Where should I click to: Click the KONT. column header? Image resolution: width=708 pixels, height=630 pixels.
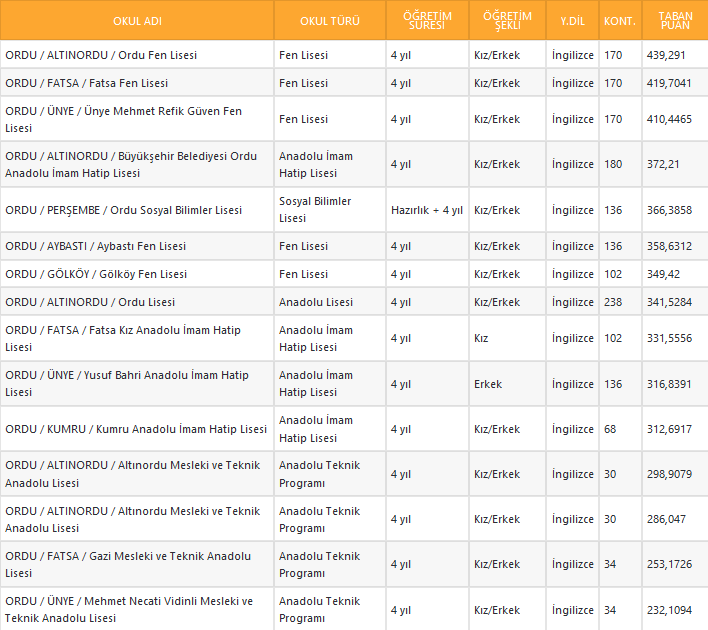621,21
